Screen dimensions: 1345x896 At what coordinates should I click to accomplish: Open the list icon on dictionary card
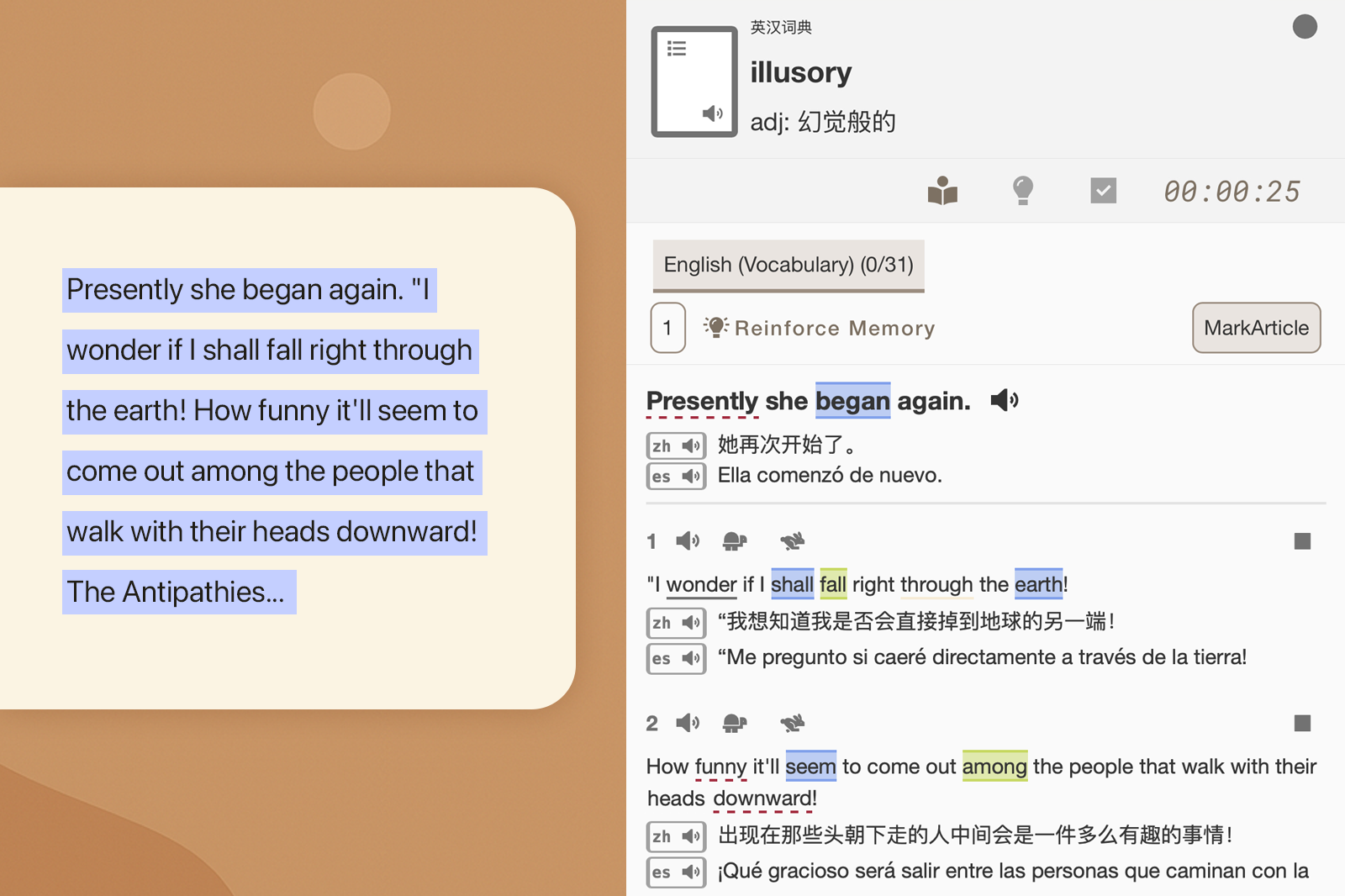point(677,49)
